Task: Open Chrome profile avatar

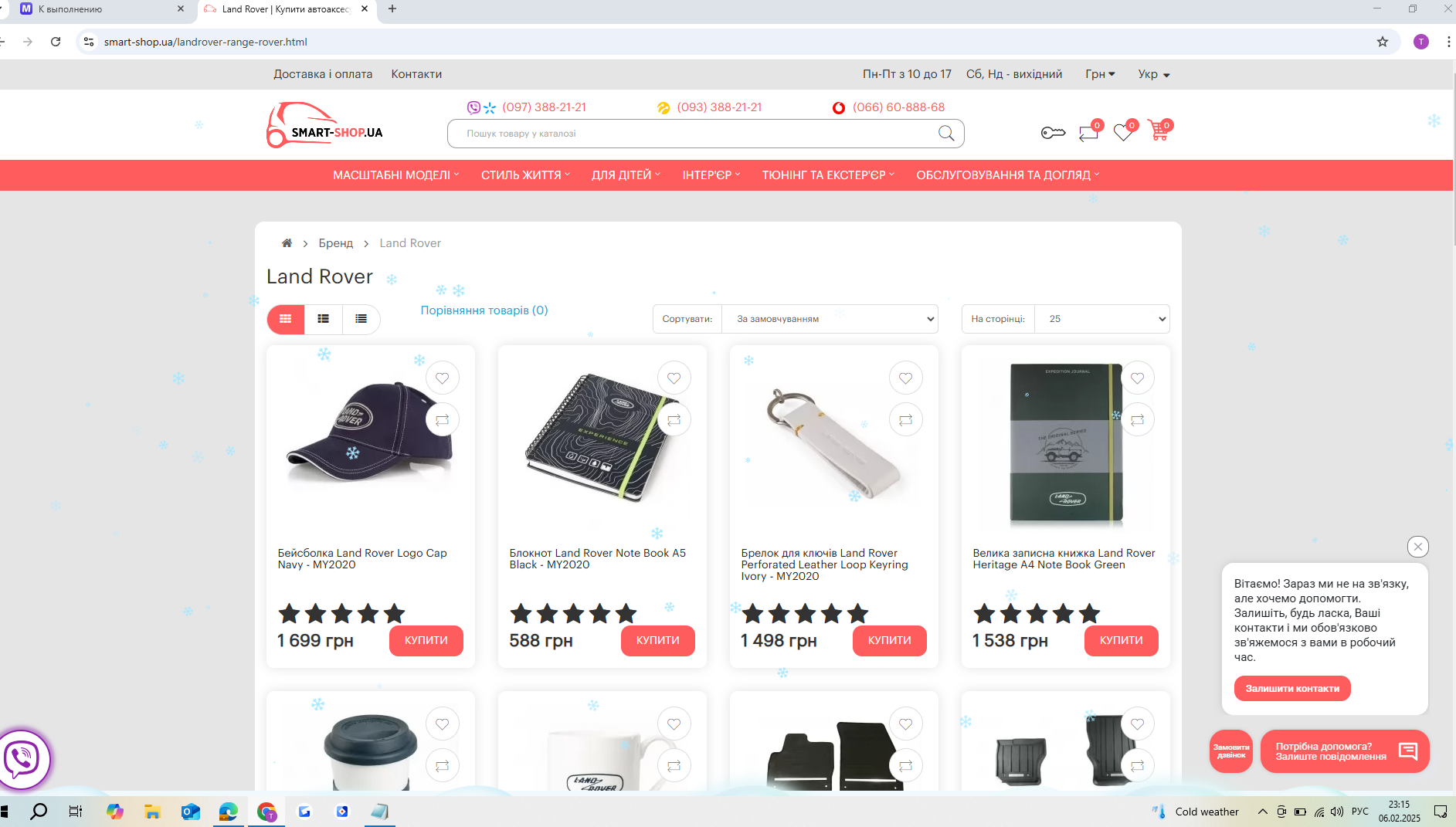Action: [x=1421, y=42]
